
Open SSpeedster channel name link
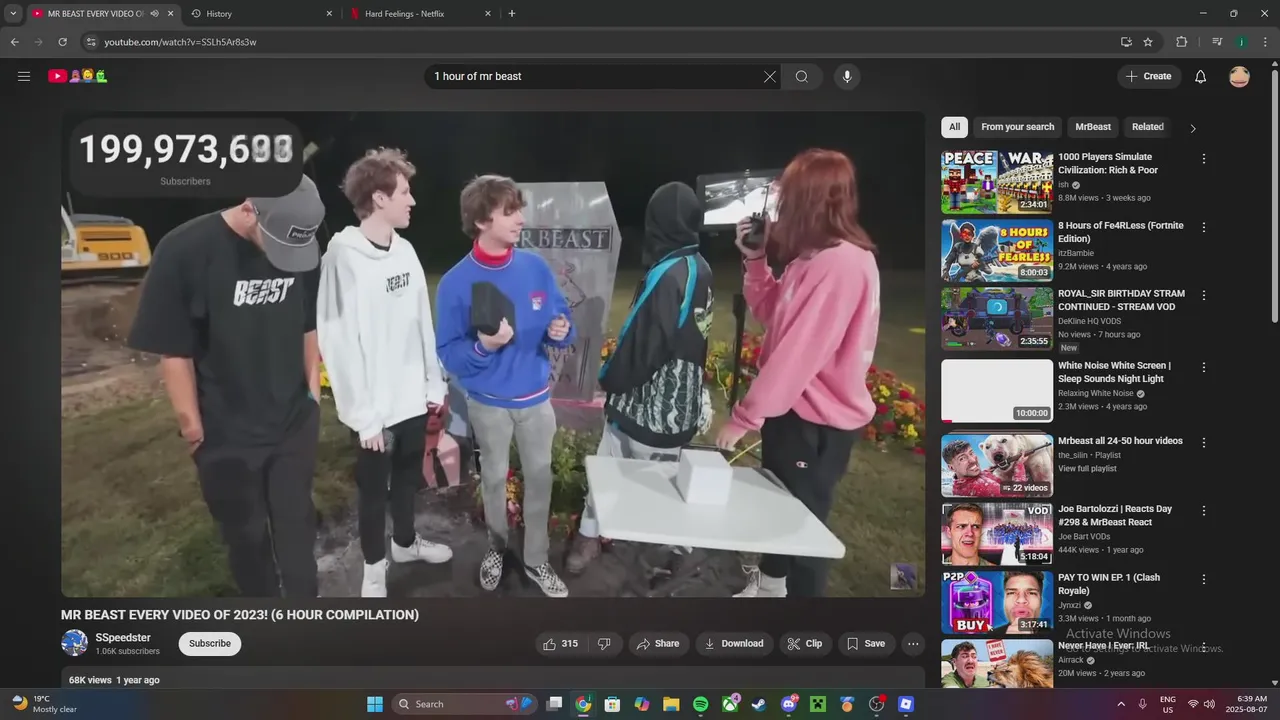pos(123,638)
